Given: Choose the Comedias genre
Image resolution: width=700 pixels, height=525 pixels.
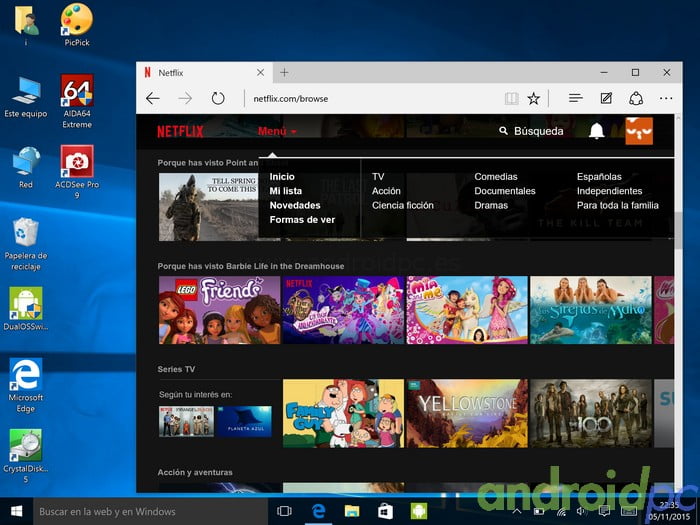Looking at the screenshot, I should point(496,177).
